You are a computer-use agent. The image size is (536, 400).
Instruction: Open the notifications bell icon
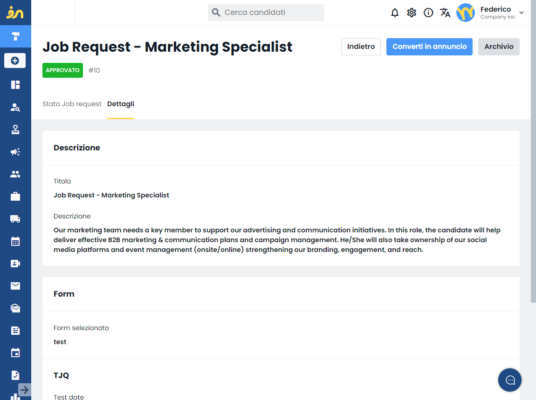[394, 13]
